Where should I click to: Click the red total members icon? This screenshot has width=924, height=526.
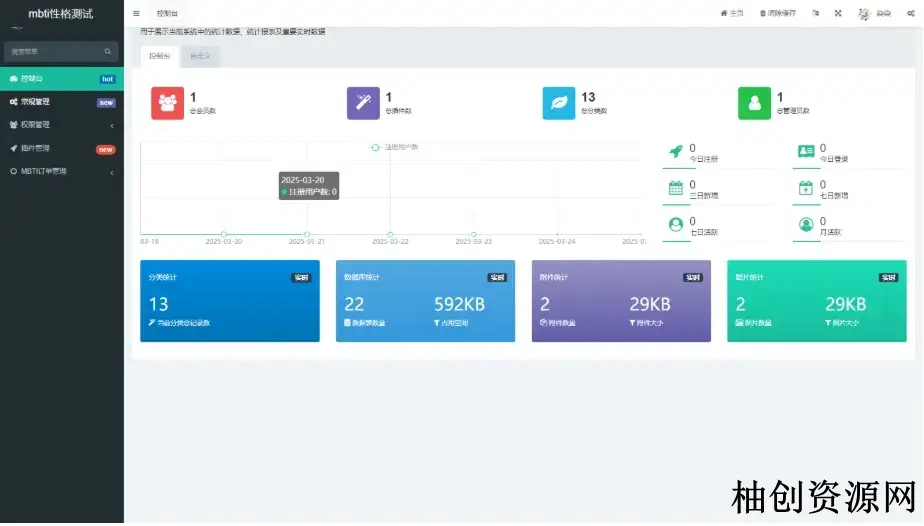click(167, 103)
